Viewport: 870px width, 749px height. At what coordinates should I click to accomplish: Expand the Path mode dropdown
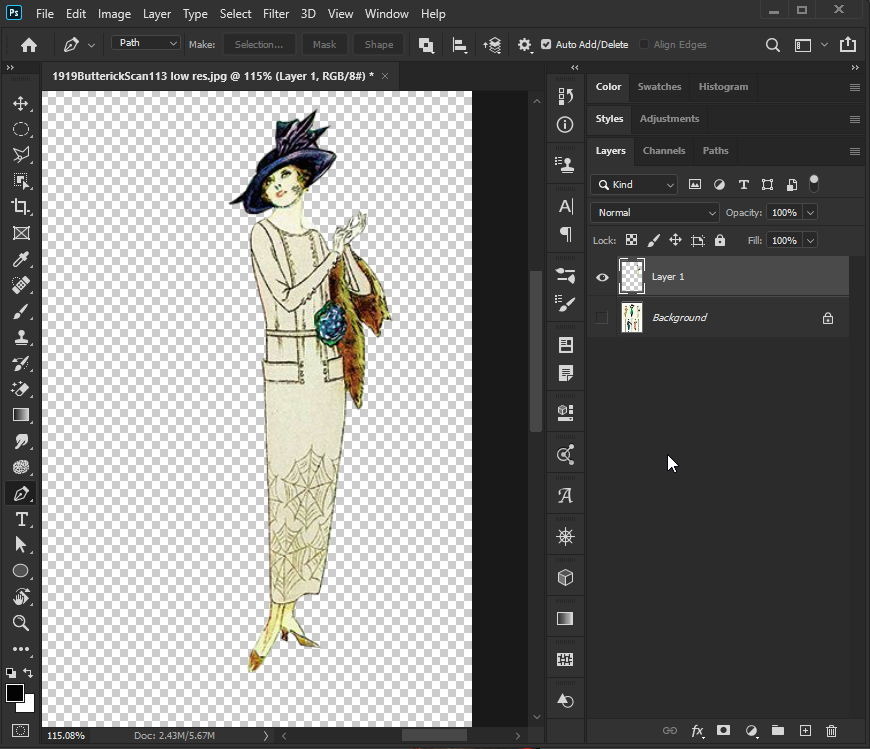[x=147, y=44]
